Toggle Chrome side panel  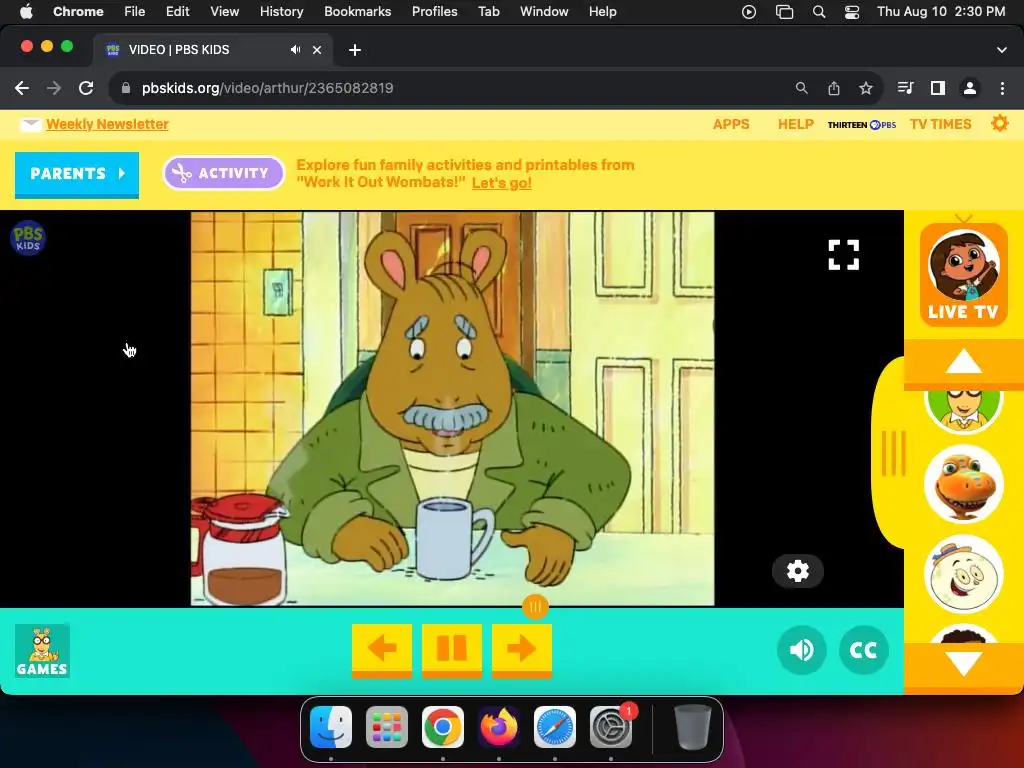(x=938, y=88)
